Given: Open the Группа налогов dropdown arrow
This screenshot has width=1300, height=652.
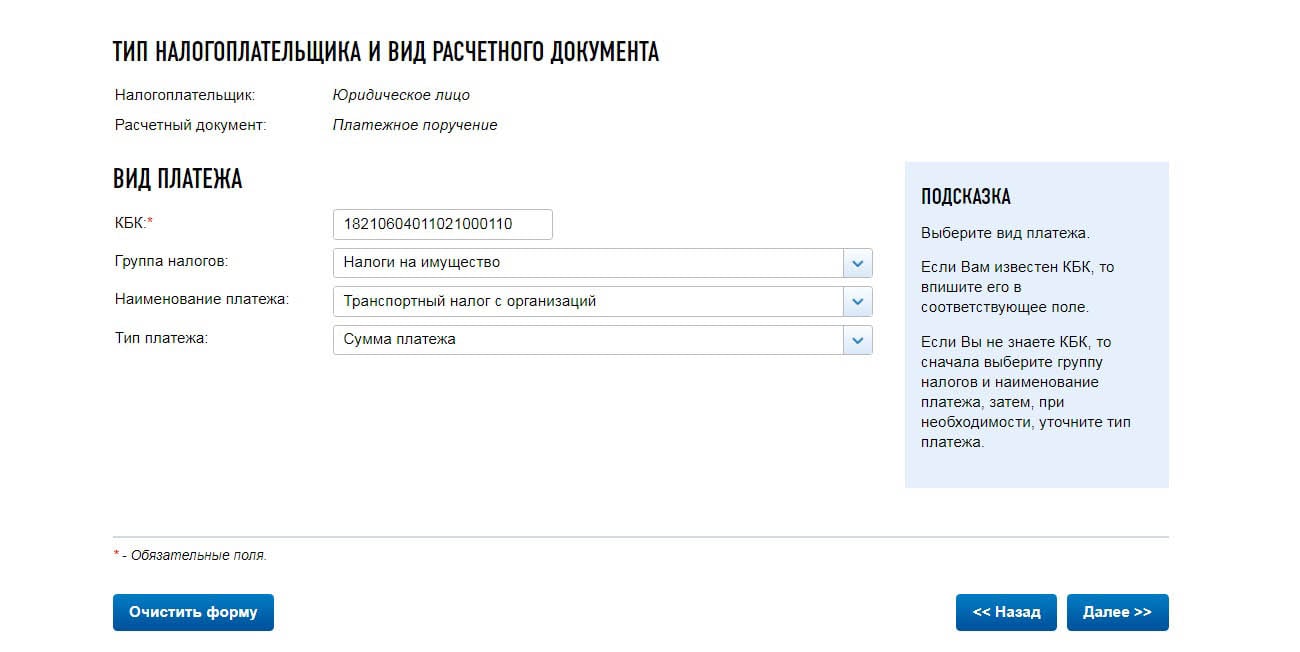Looking at the screenshot, I should point(857,263).
